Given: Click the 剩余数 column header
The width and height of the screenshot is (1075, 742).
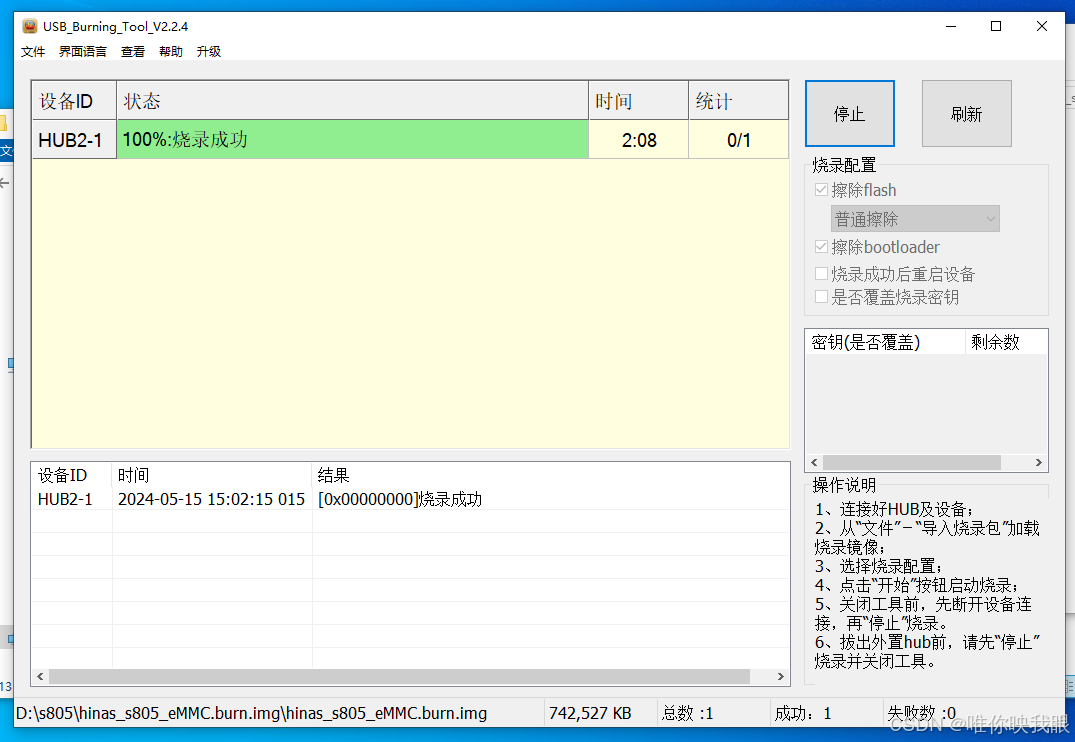Looking at the screenshot, I should [x=1006, y=342].
